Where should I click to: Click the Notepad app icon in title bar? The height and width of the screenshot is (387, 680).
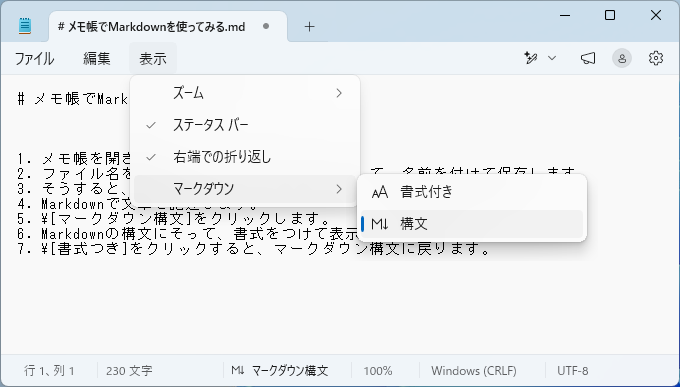(25, 26)
